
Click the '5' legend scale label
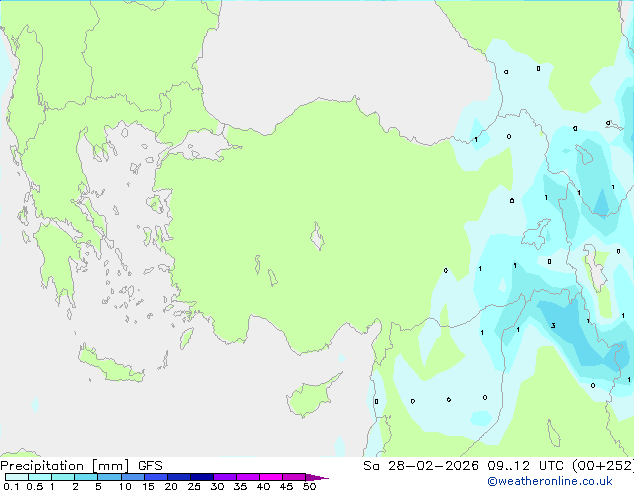click(x=98, y=486)
